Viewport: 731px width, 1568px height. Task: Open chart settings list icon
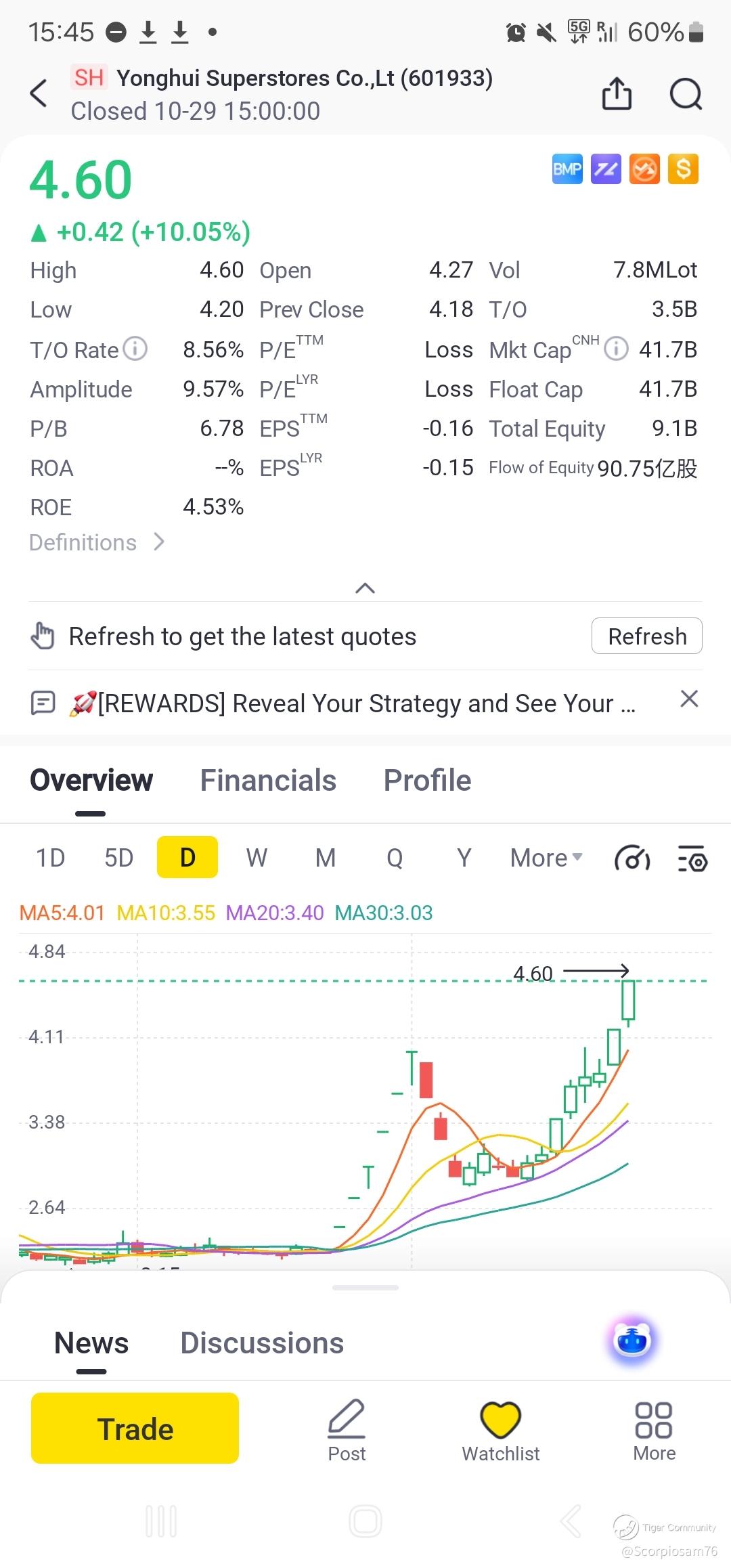692,858
